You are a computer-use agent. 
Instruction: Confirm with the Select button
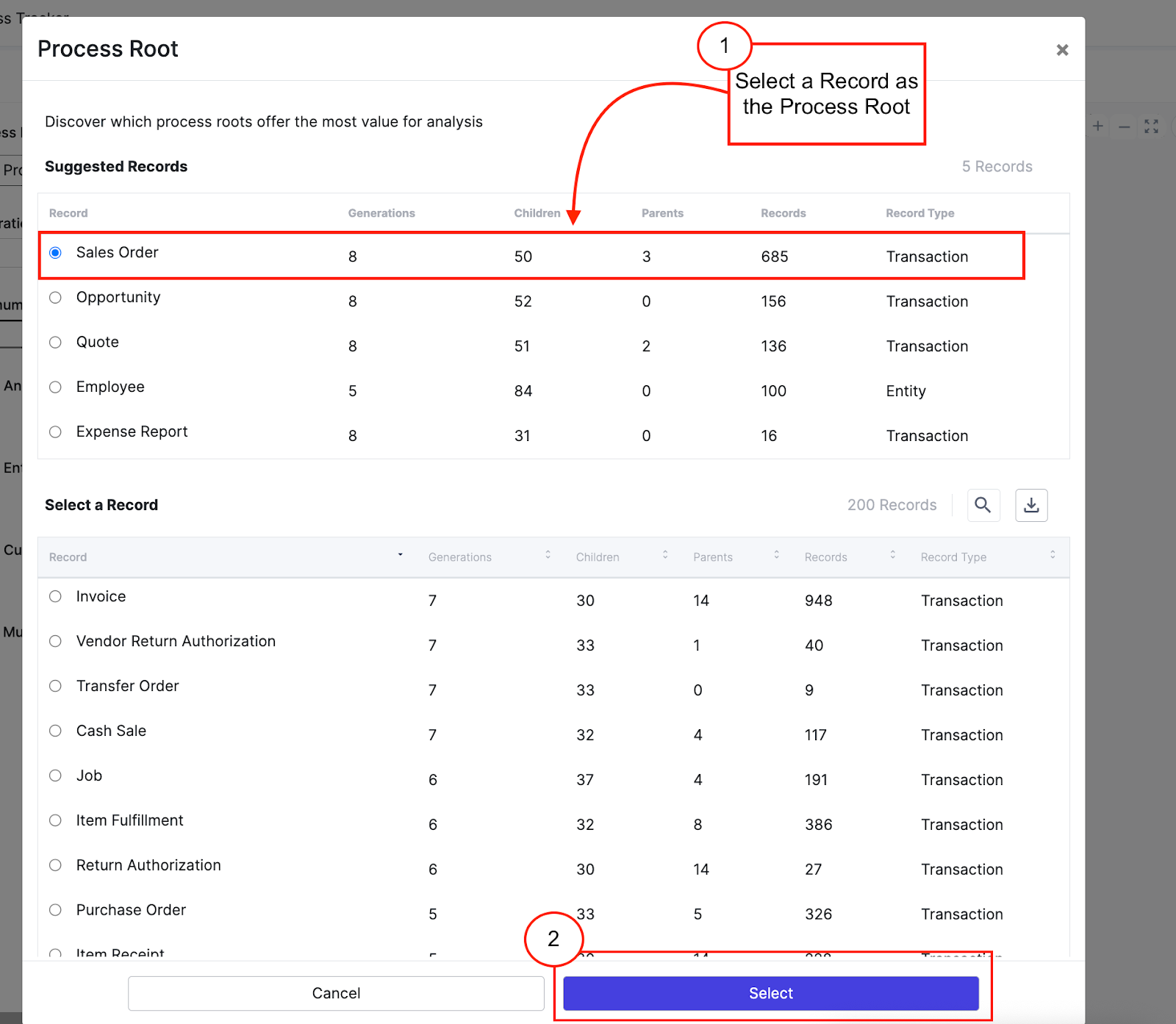pyautogui.click(x=771, y=994)
